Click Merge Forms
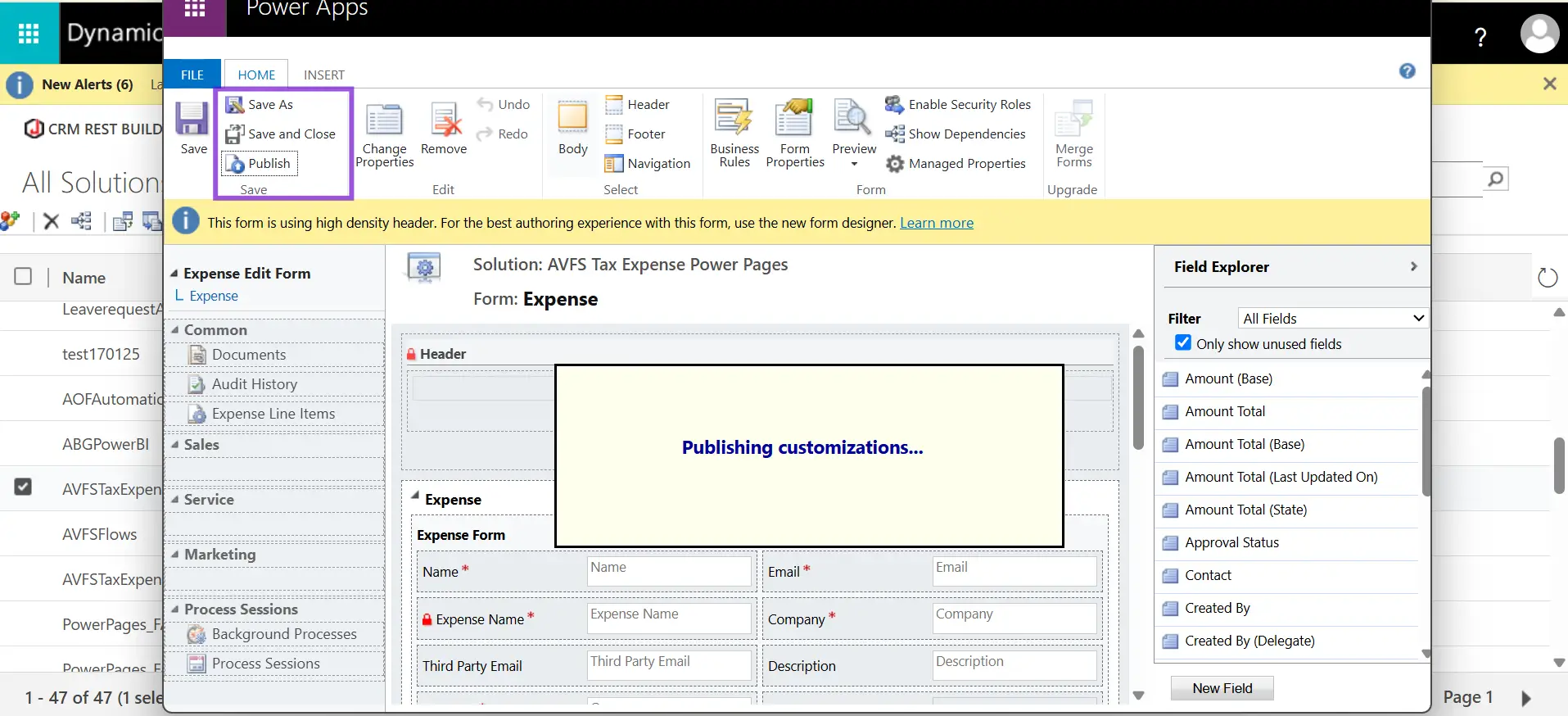The height and width of the screenshot is (716, 1568). 1073,134
